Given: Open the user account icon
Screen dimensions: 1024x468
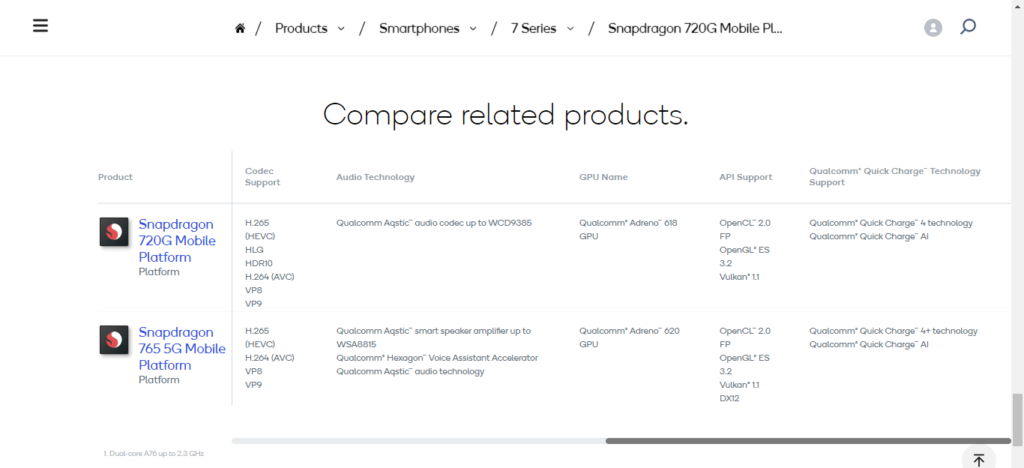Looking at the screenshot, I should [x=933, y=27].
